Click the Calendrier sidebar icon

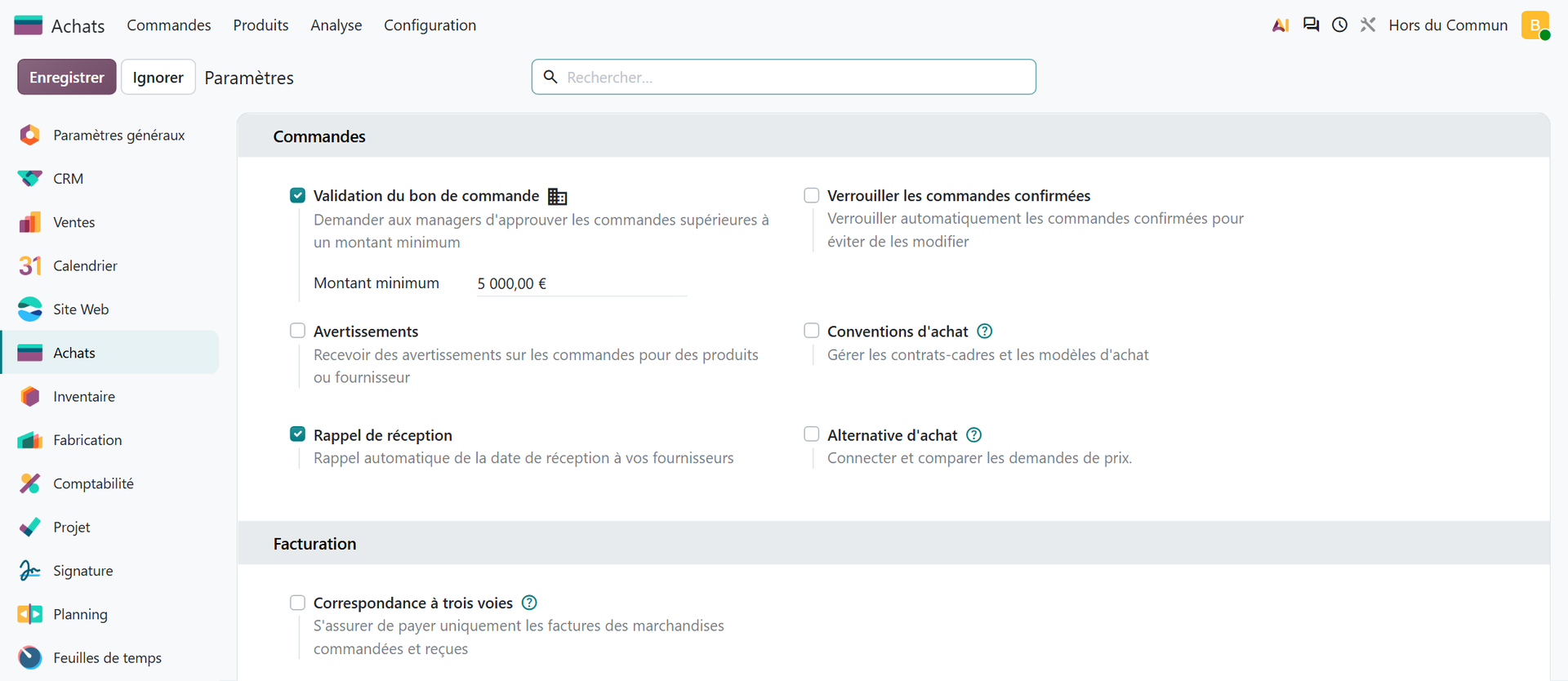(x=30, y=265)
